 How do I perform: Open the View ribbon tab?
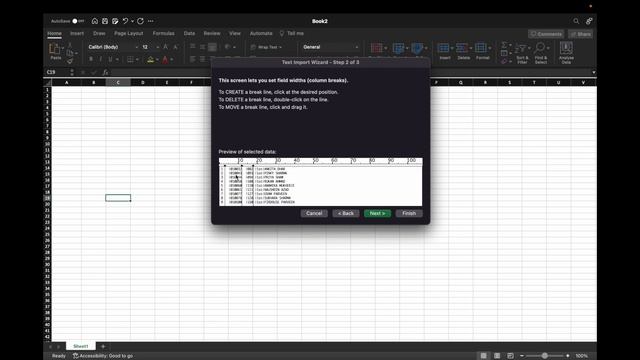(x=235, y=33)
